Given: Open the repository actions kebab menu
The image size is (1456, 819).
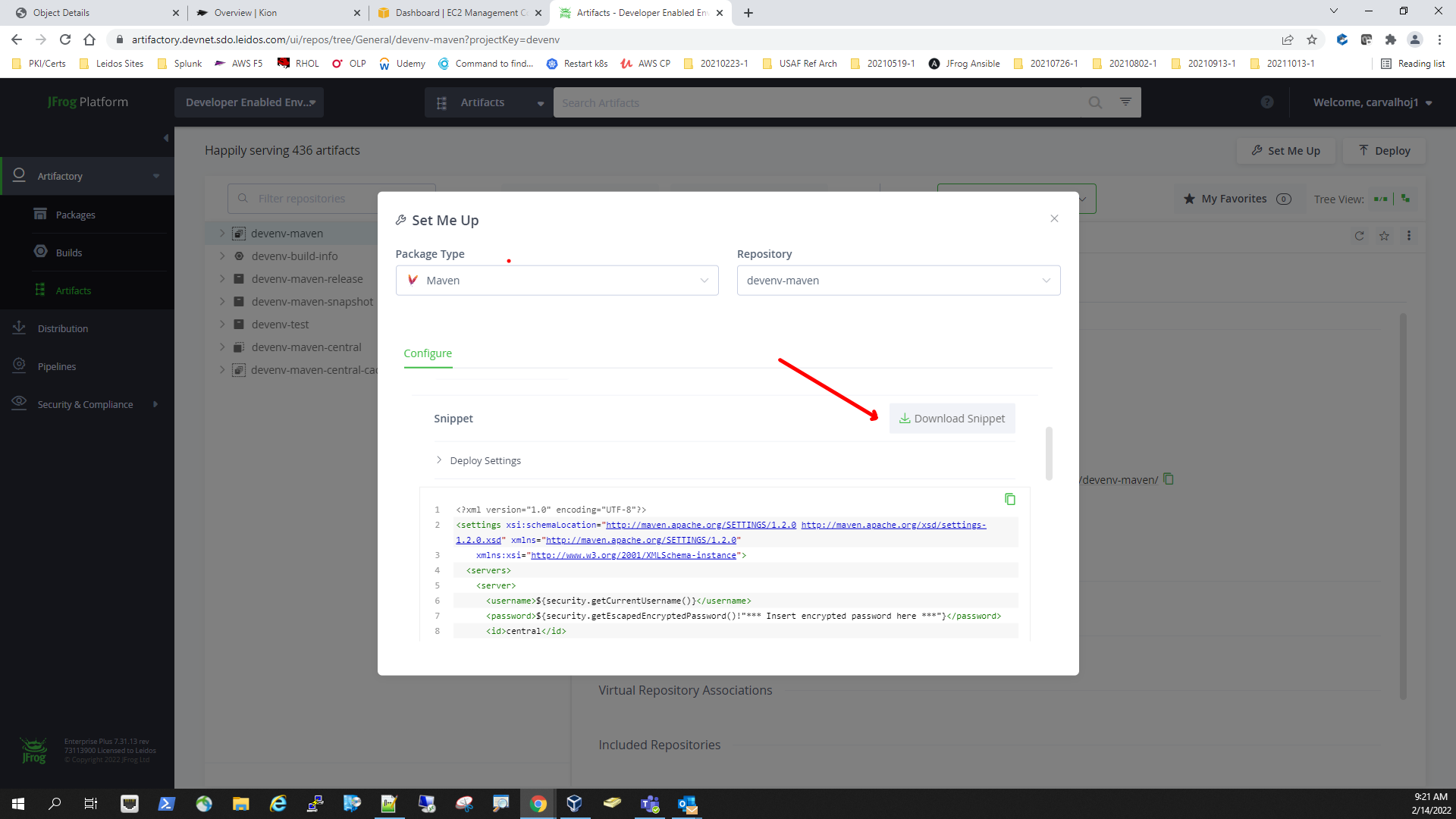Looking at the screenshot, I should 1409,236.
